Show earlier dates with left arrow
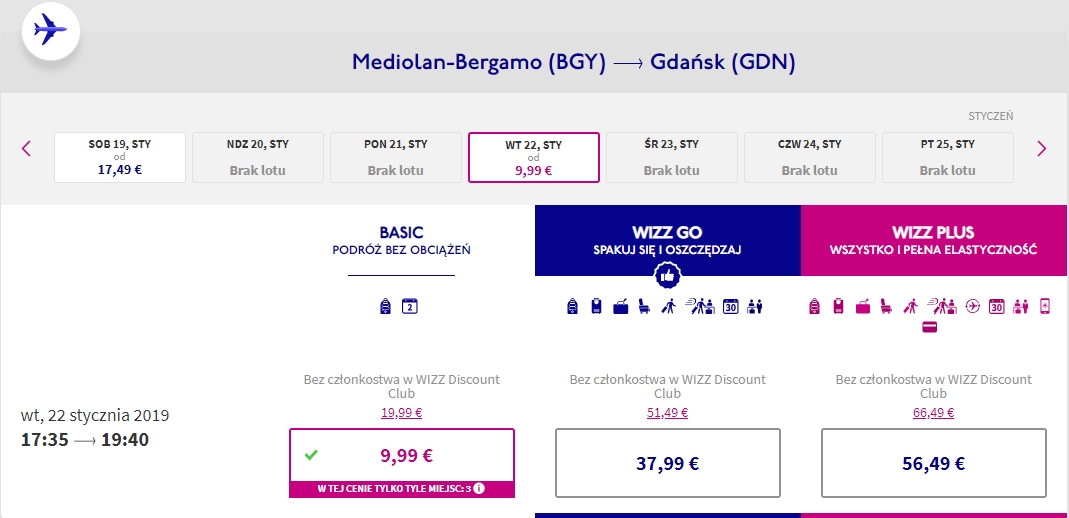This screenshot has height=518, width=1069. pyautogui.click(x=27, y=149)
